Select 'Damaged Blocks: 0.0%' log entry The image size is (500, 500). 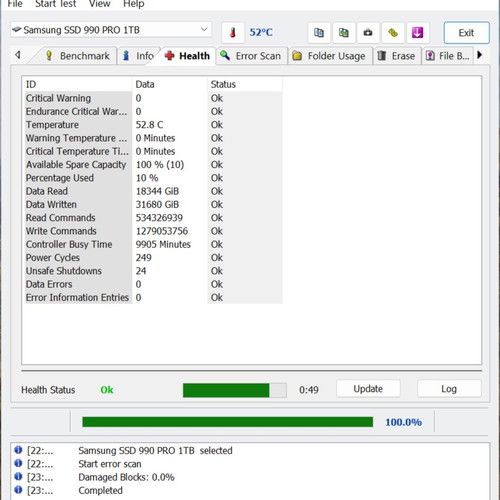(x=126, y=477)
